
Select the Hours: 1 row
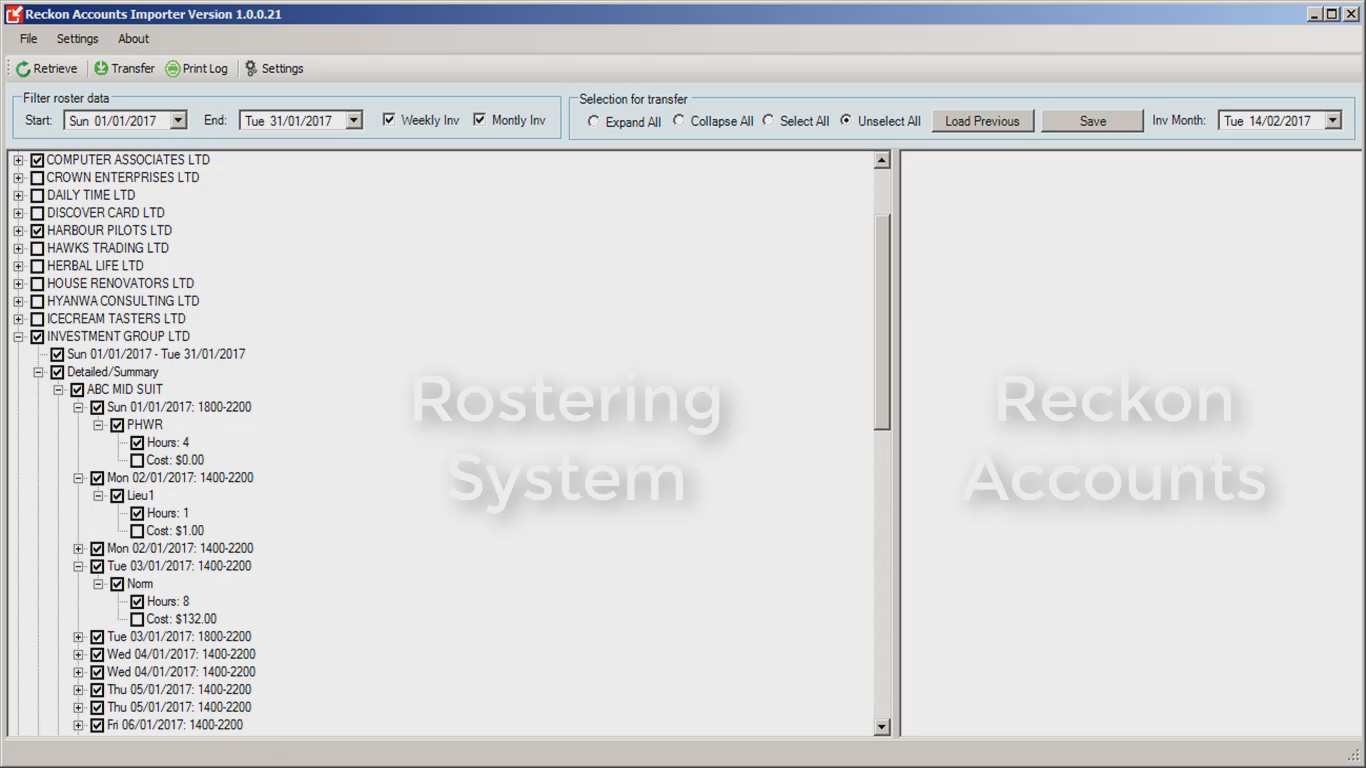pos(168,514)
